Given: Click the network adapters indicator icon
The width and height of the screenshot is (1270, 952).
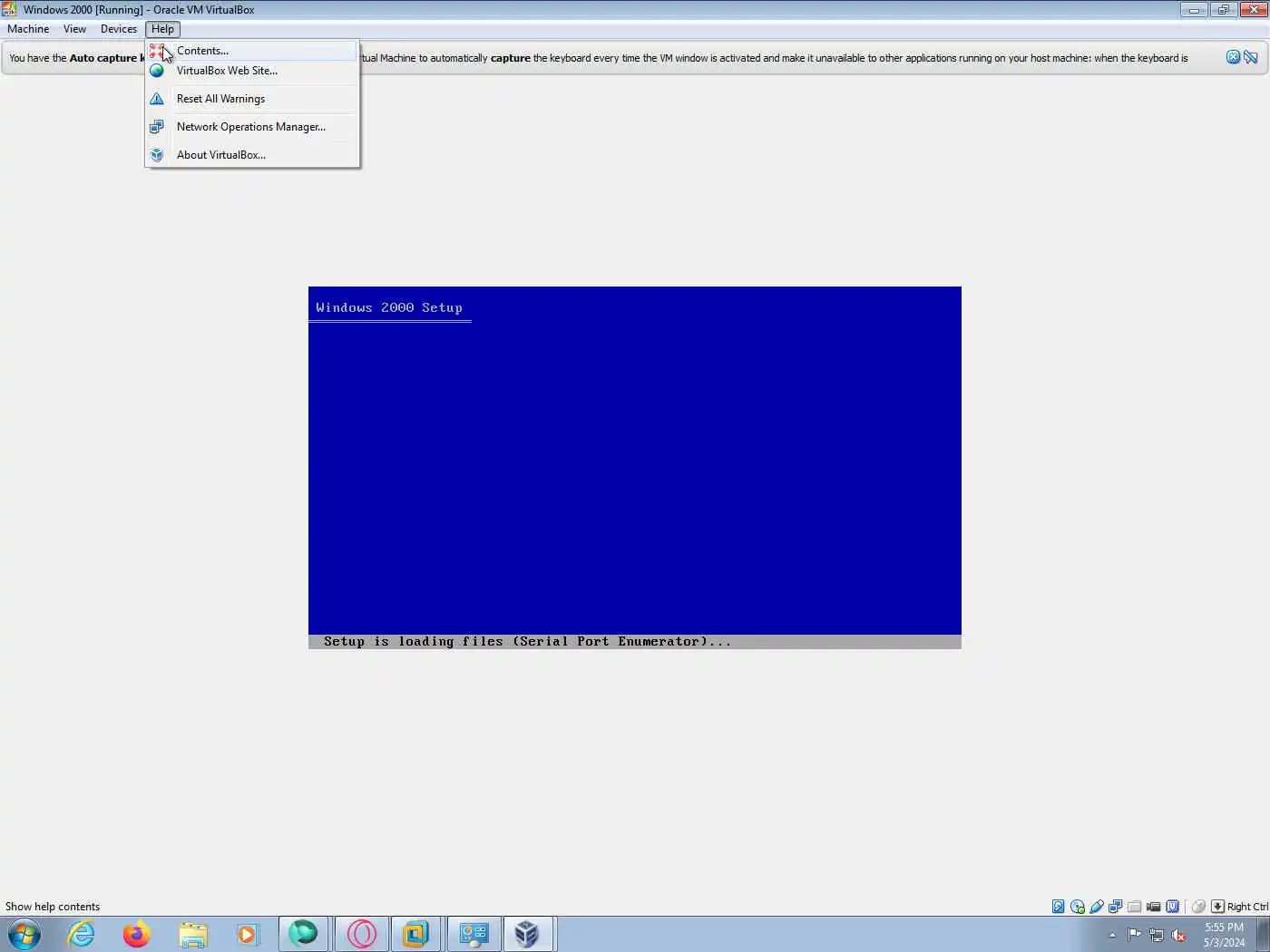Looking at the screenshot, I should pyautogui.click(x=1116, y=907).
